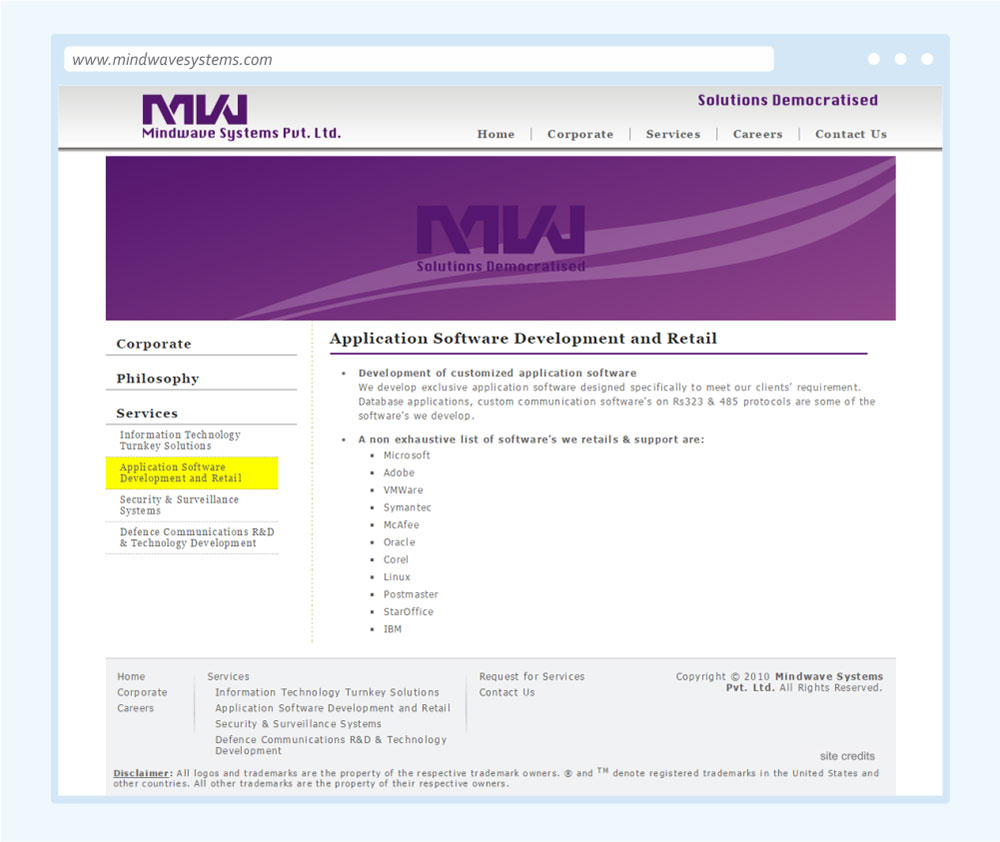Screen dimensions: 1000x842
Task: Click IBM in the software list
Action: pos(392,629)
